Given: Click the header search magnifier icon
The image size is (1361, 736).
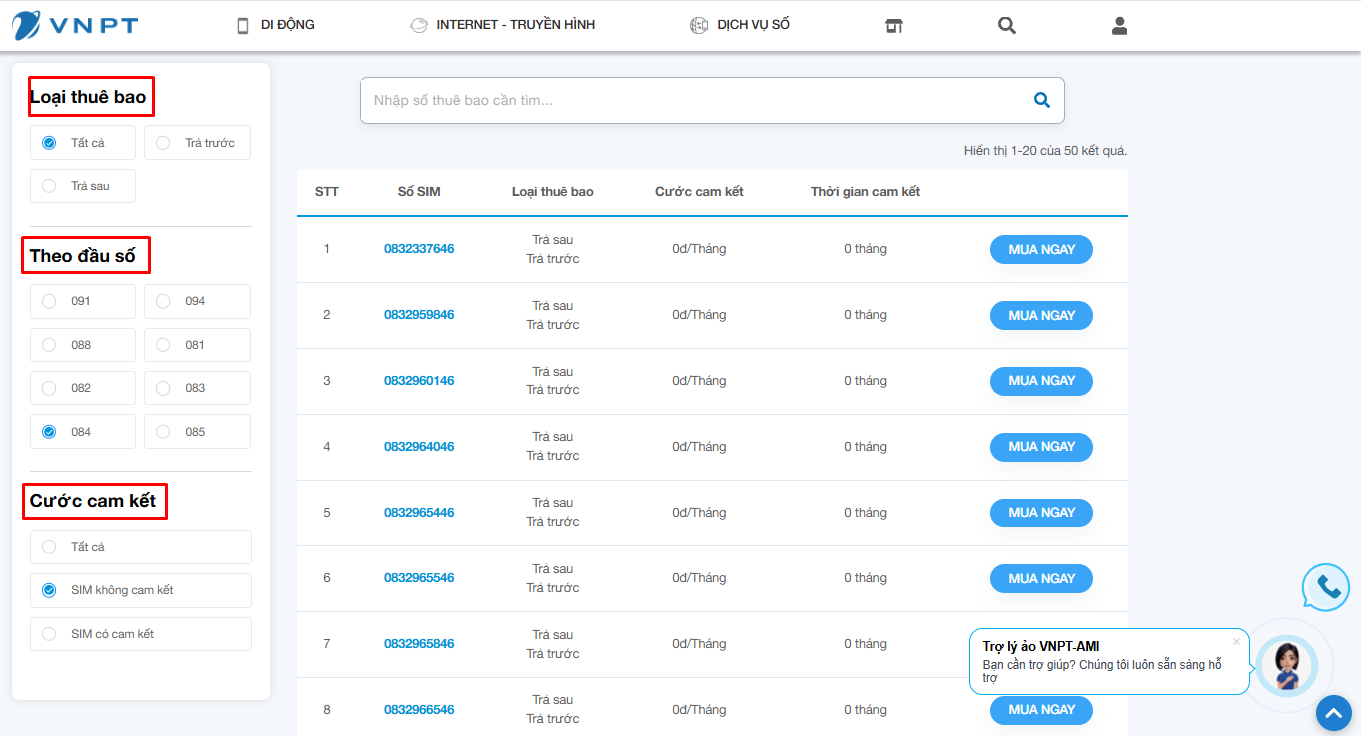Looking at the screenshot, I should point(1007,26).
